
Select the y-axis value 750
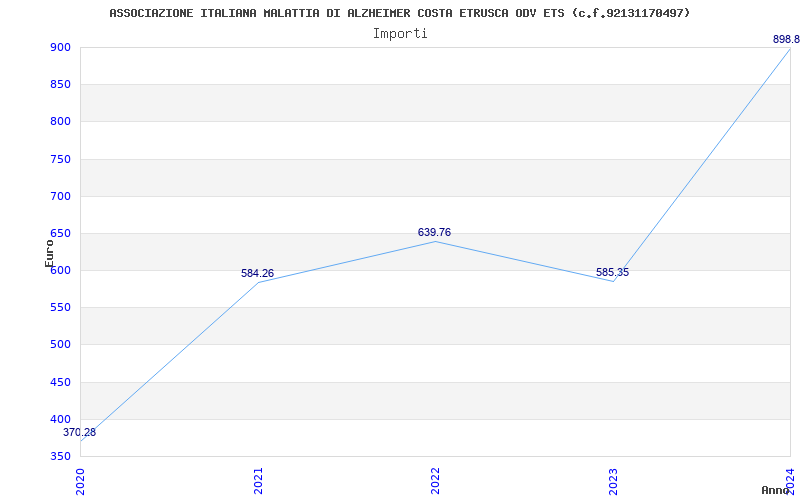[x=60, y=159]
